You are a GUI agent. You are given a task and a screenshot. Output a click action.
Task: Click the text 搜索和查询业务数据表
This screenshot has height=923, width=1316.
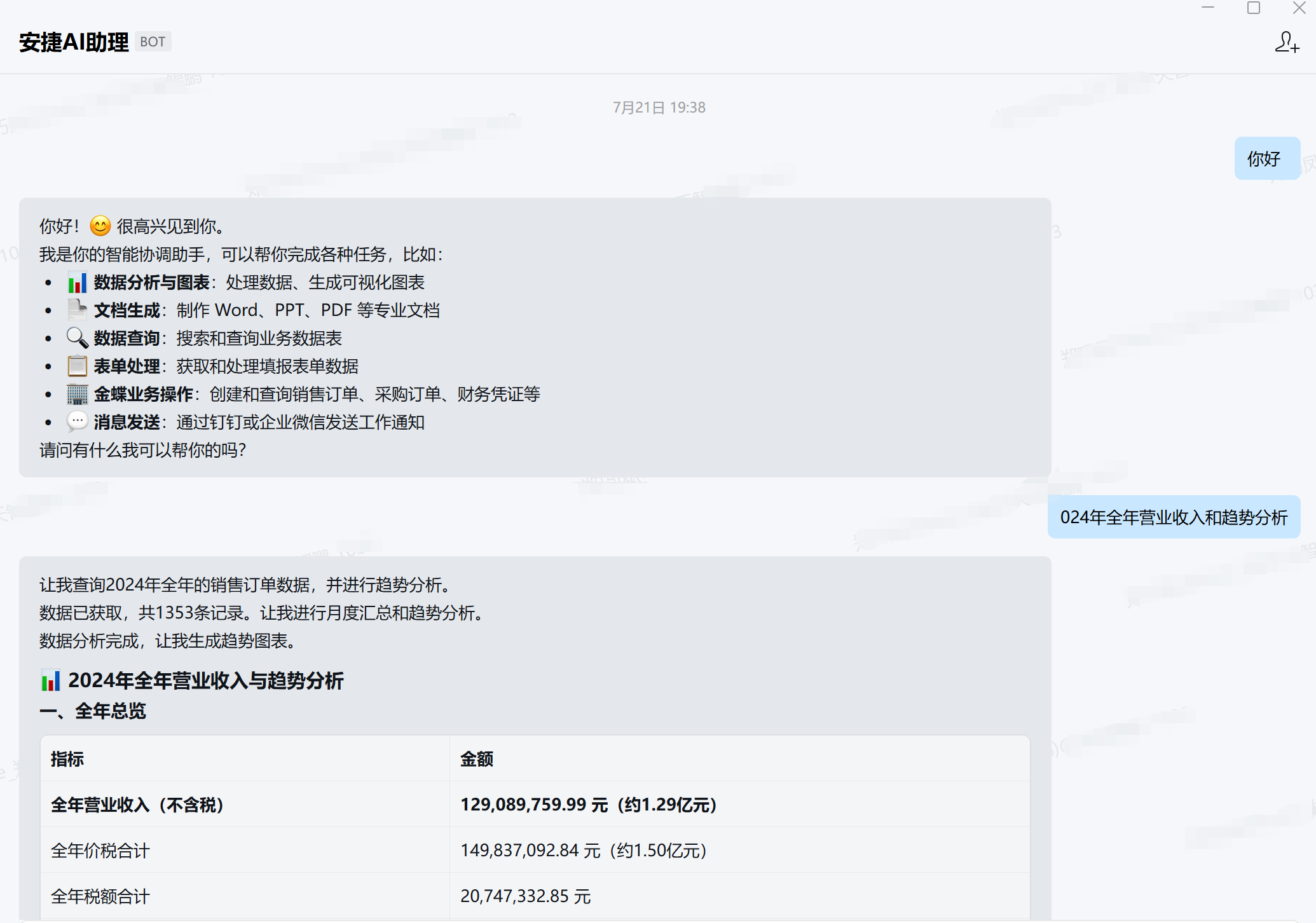click(x=259, y=338)
